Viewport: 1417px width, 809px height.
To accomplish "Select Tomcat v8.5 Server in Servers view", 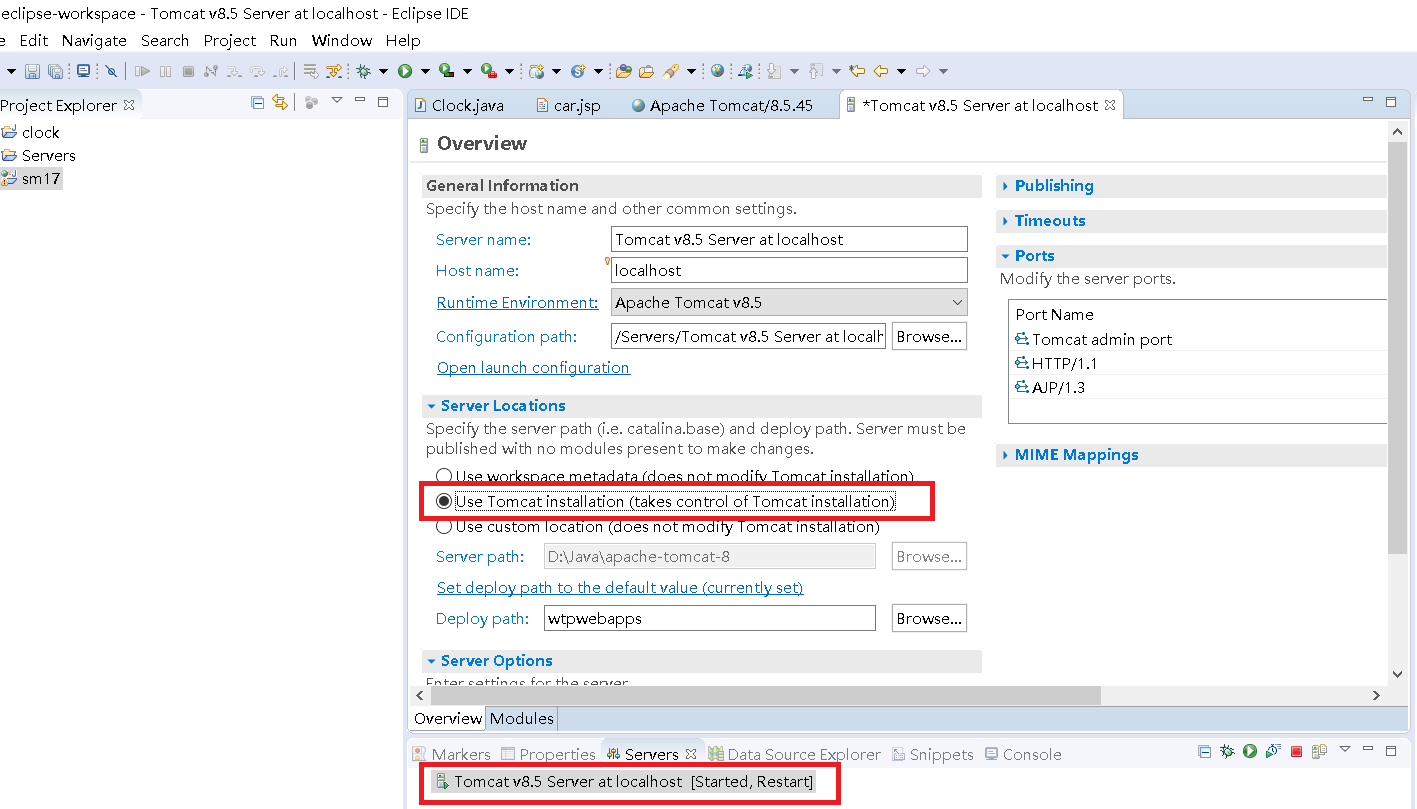I will pyautogui.click(x=623, y=781).
